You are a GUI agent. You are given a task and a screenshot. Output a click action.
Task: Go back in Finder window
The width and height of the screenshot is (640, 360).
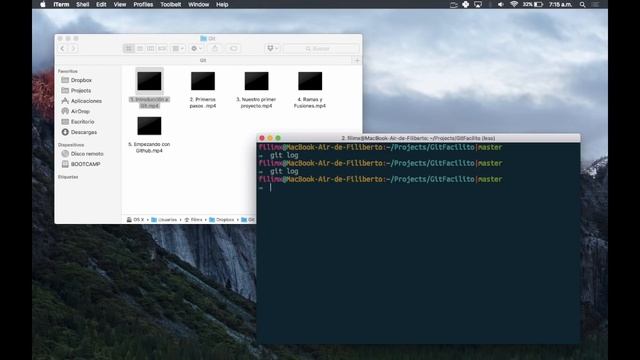62,49
